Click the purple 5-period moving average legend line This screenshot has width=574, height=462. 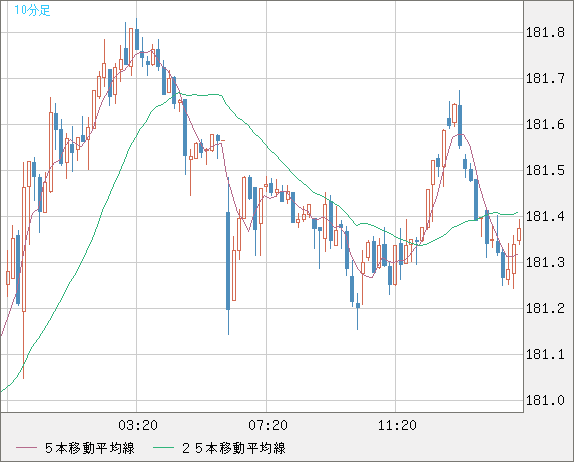26,448
